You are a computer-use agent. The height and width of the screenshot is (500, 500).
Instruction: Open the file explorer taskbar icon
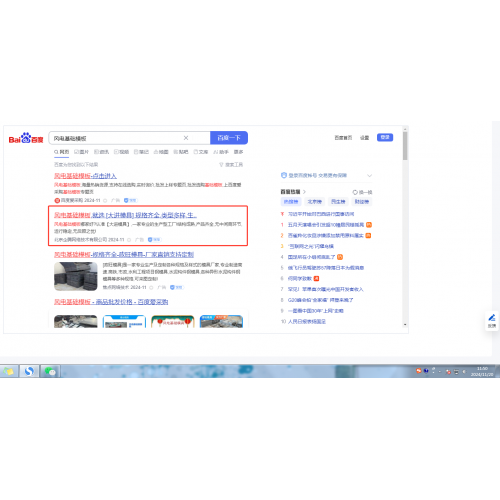(x=9, y=371)
